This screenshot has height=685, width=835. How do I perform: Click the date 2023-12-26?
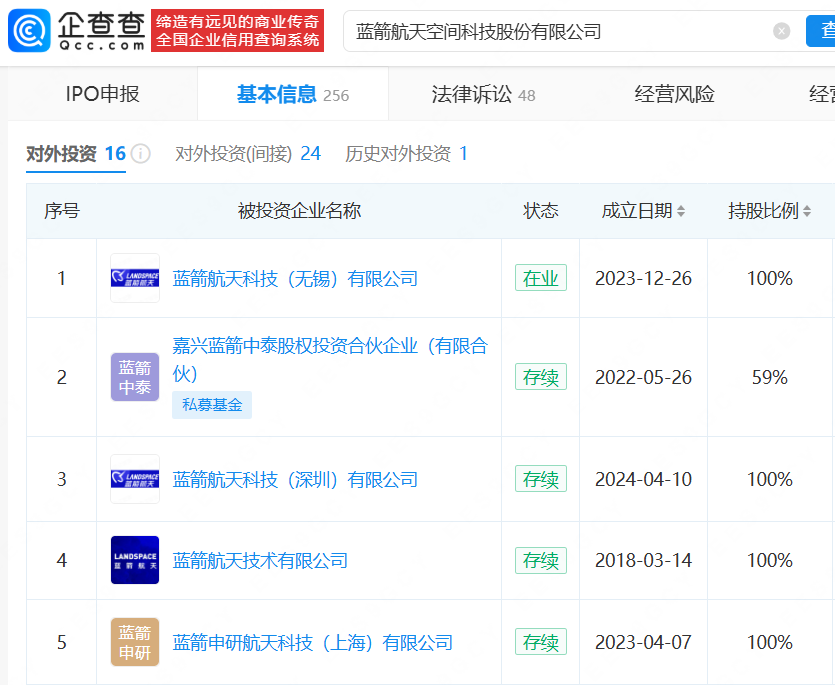pos(643,278)
